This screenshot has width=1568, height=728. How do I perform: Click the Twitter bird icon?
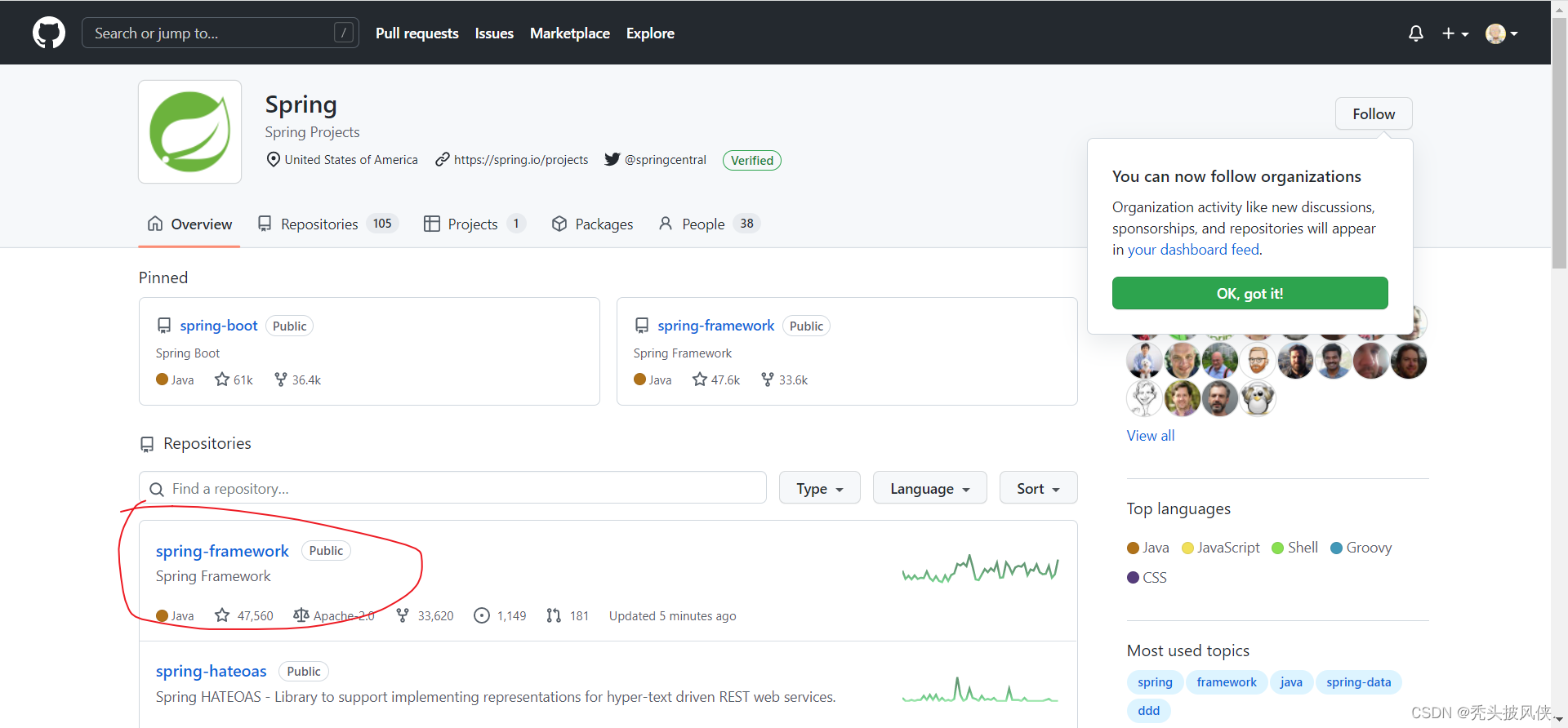tap(612, 159)
